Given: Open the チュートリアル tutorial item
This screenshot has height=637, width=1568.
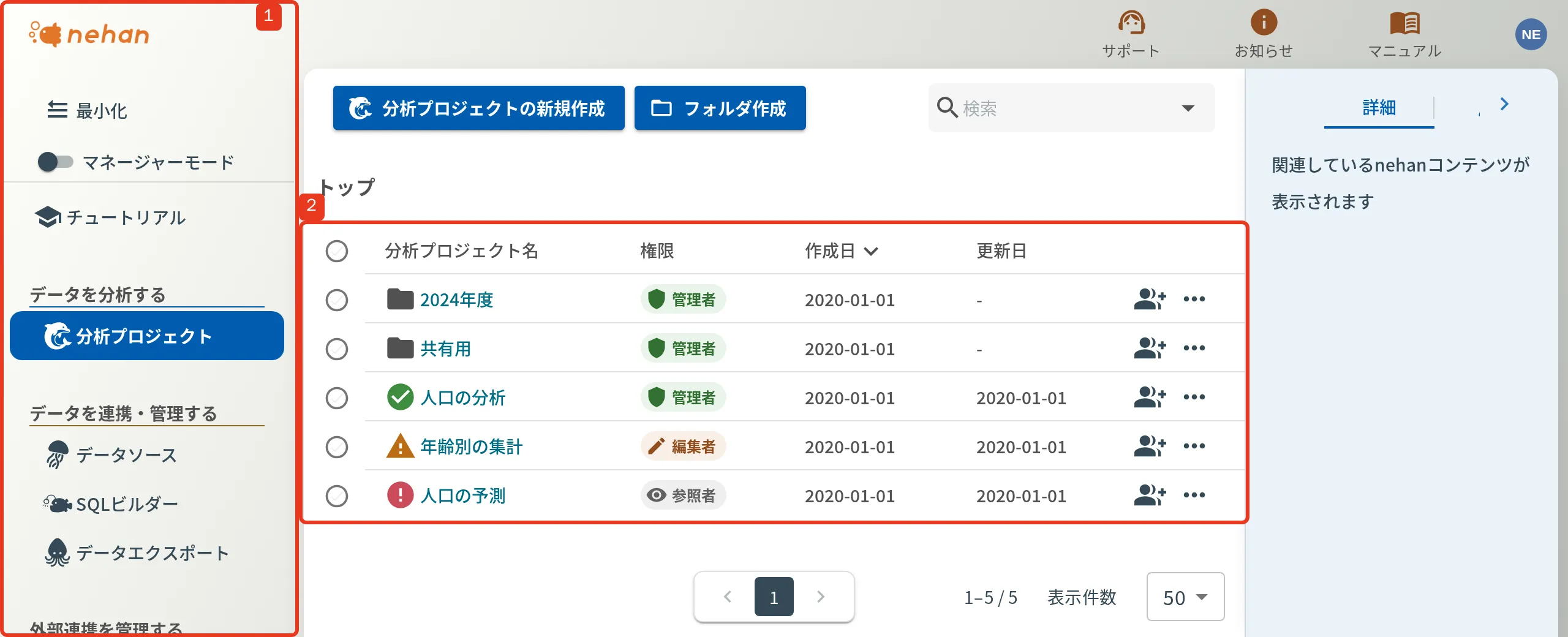Looking at the screenshot, I should coord(110,217).
